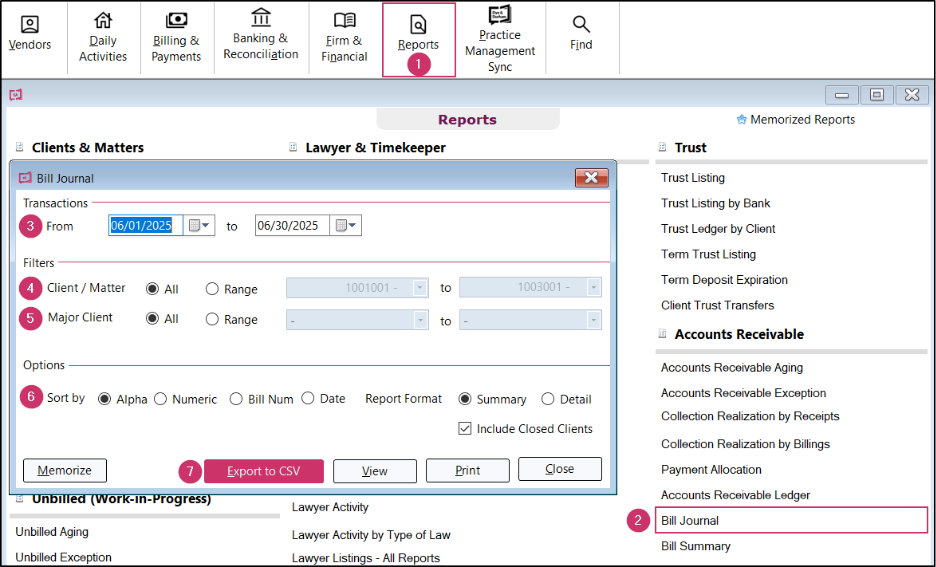
Task: Sort by Bill Num
Action: coord(236,399)
